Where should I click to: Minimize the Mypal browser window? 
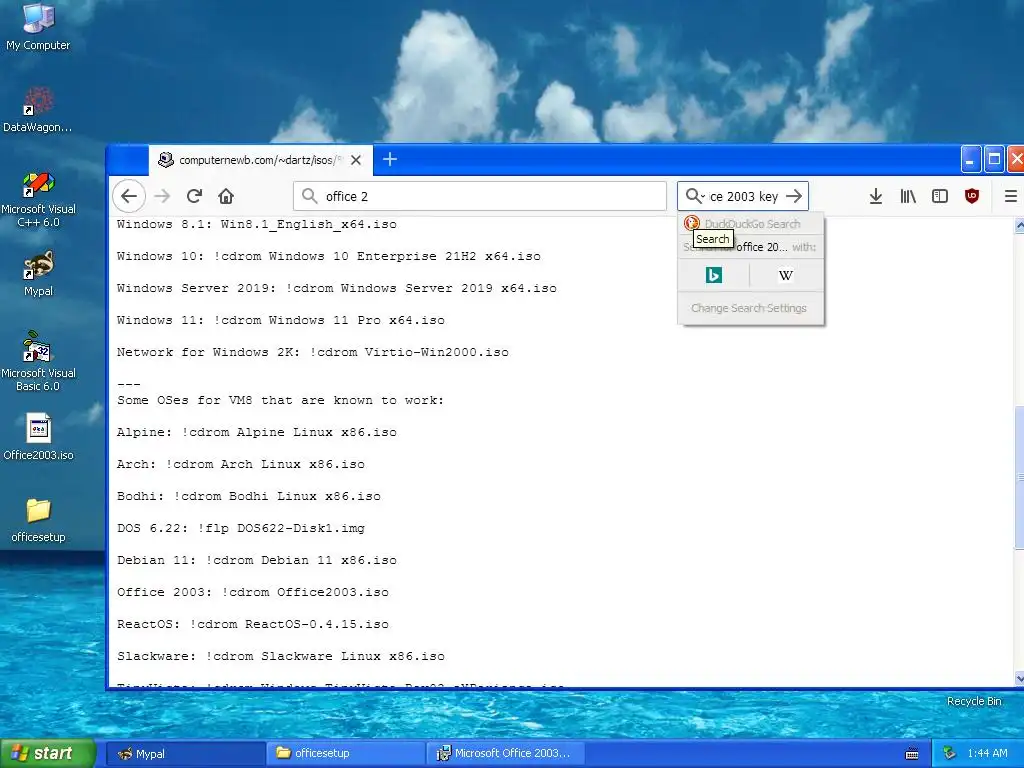click(970, 159)
